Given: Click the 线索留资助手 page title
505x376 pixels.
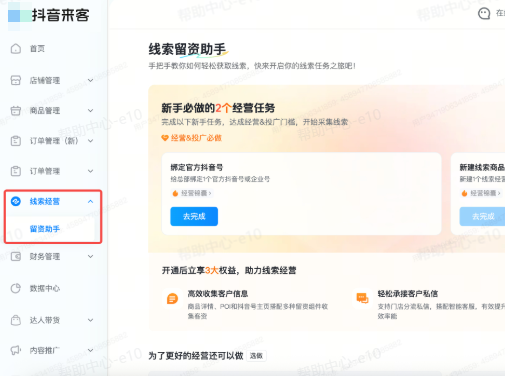Looking at the screenshot, I should [187, 49].
